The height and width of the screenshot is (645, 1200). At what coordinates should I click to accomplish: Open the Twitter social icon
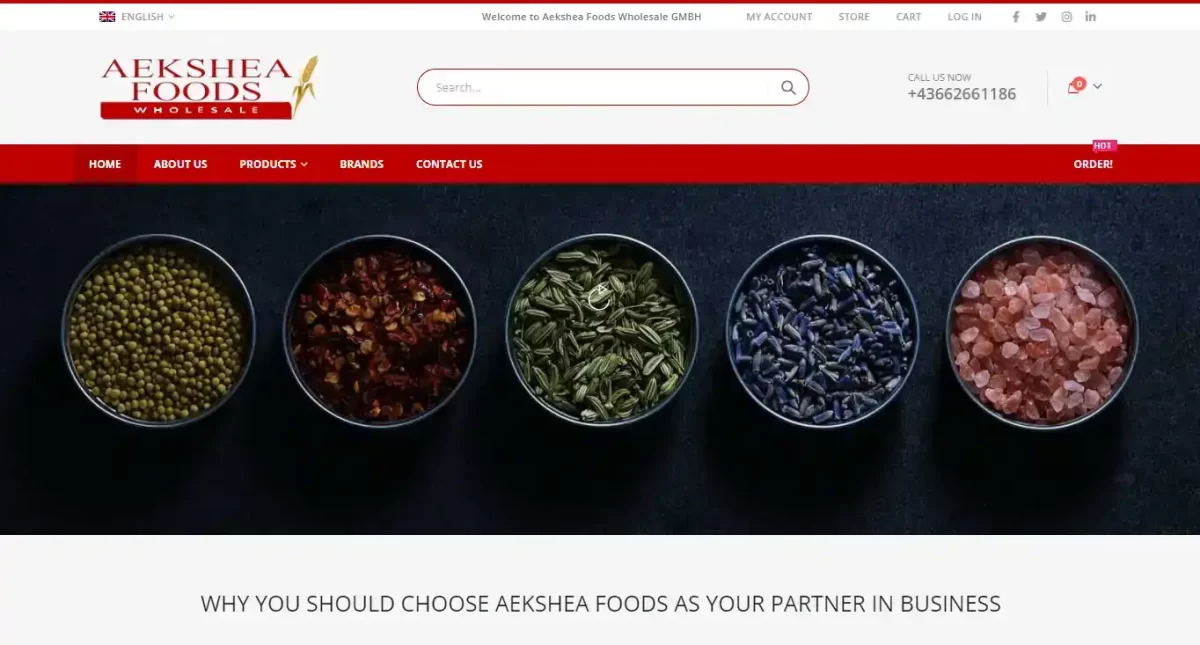[x=1041, y=17]
